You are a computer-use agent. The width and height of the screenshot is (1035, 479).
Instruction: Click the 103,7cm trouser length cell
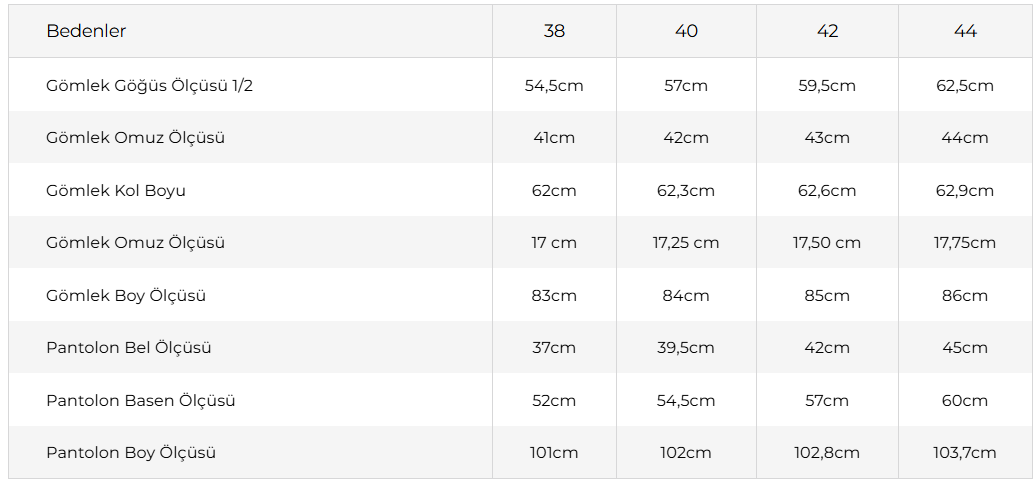[x=965, y=453]
